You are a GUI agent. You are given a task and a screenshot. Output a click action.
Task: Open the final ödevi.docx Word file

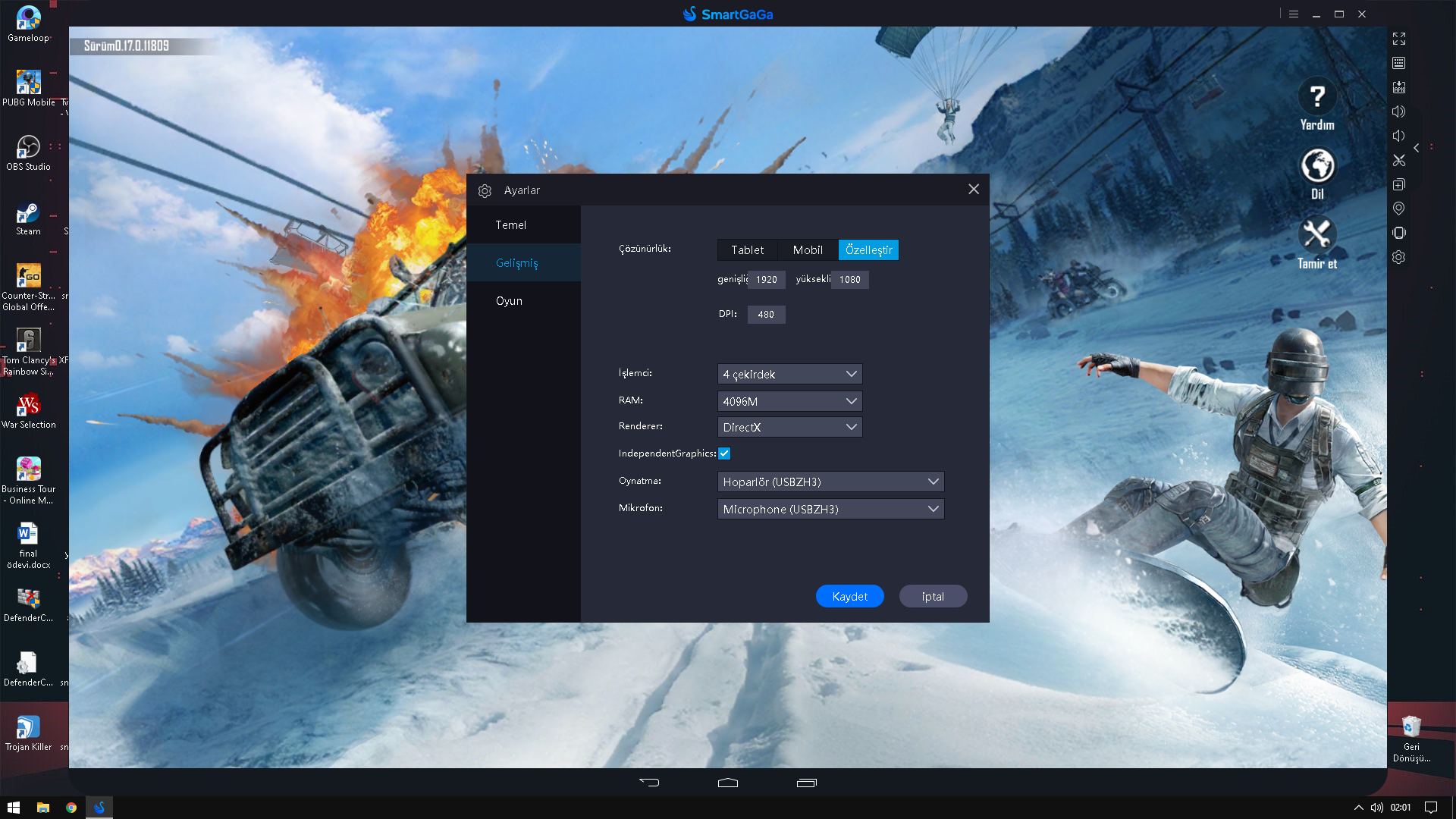pos(29,544)
